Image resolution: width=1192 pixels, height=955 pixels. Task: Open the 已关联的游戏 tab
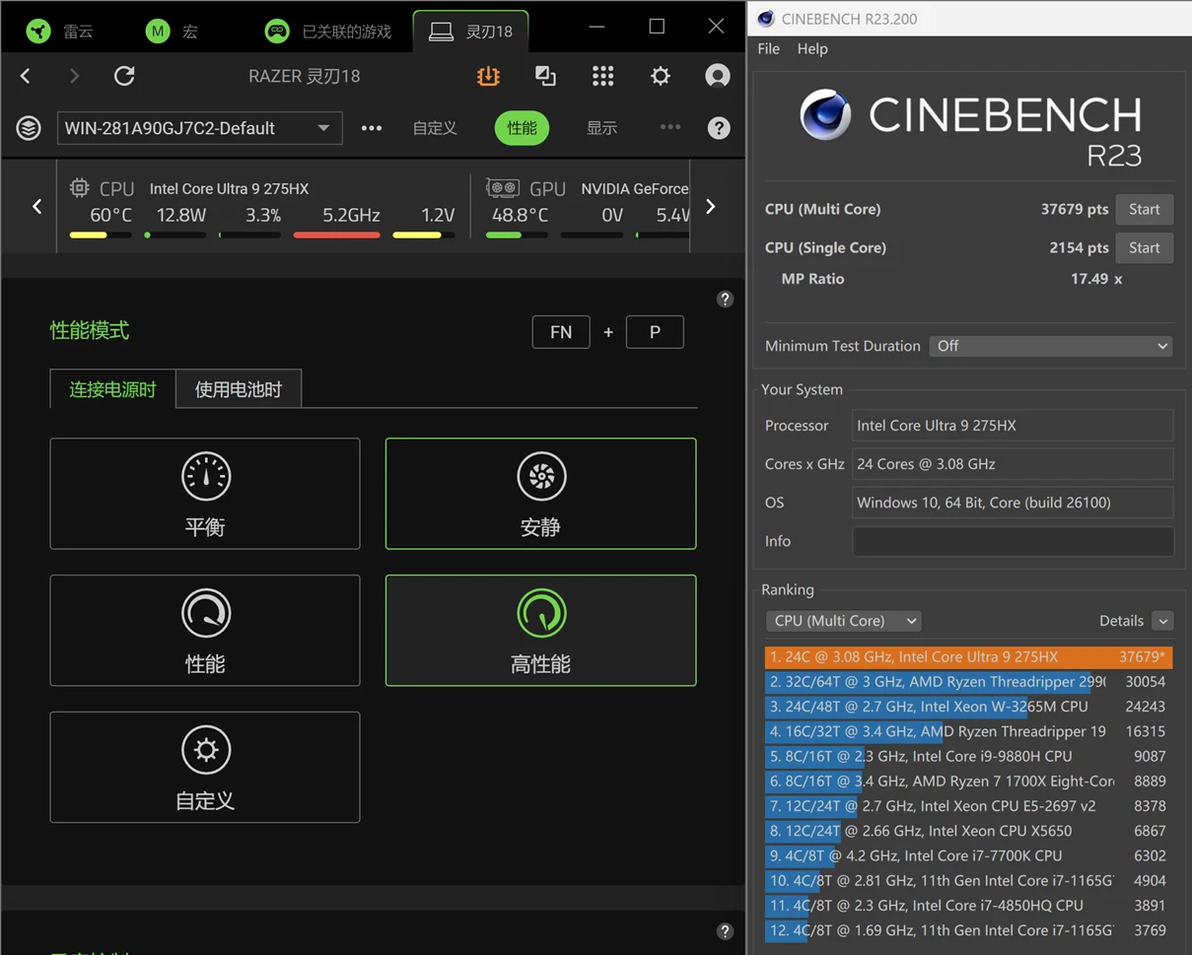(x=328, y=31)
